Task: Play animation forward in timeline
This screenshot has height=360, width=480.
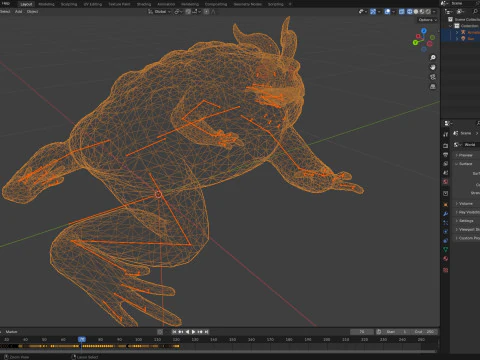Action: point(193,332)
